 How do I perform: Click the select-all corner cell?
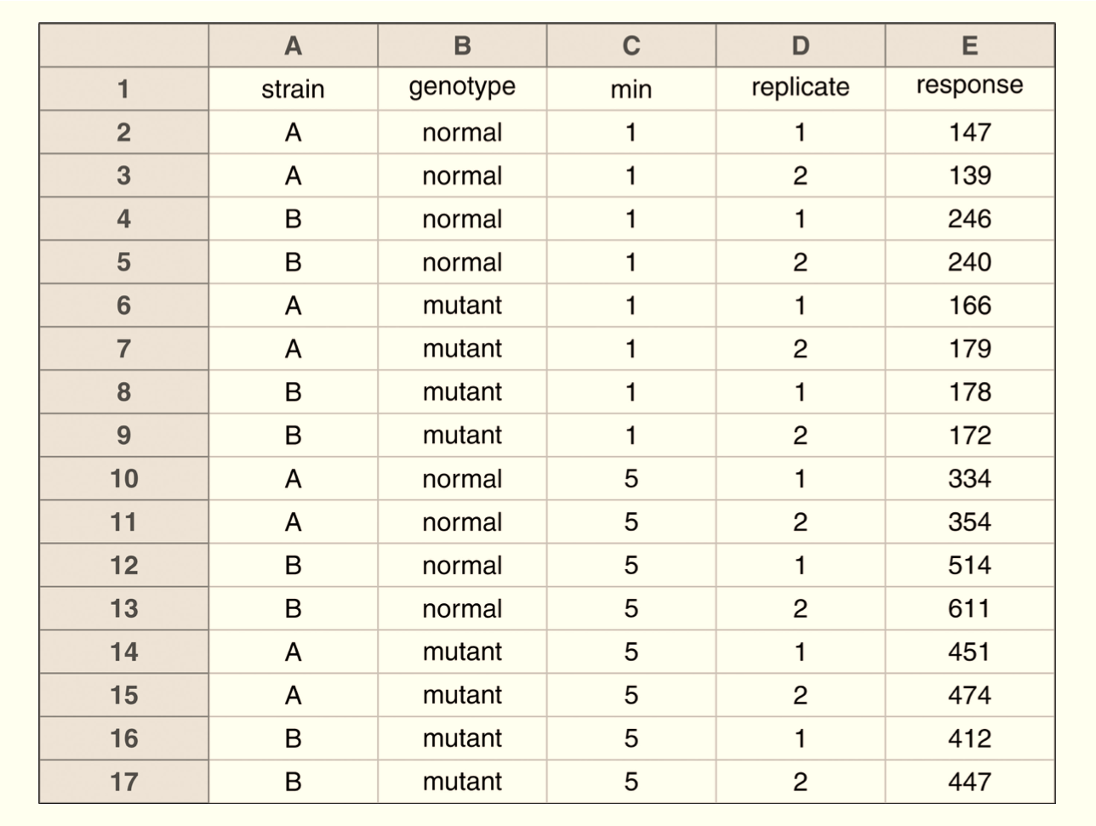tap(124, 45)
